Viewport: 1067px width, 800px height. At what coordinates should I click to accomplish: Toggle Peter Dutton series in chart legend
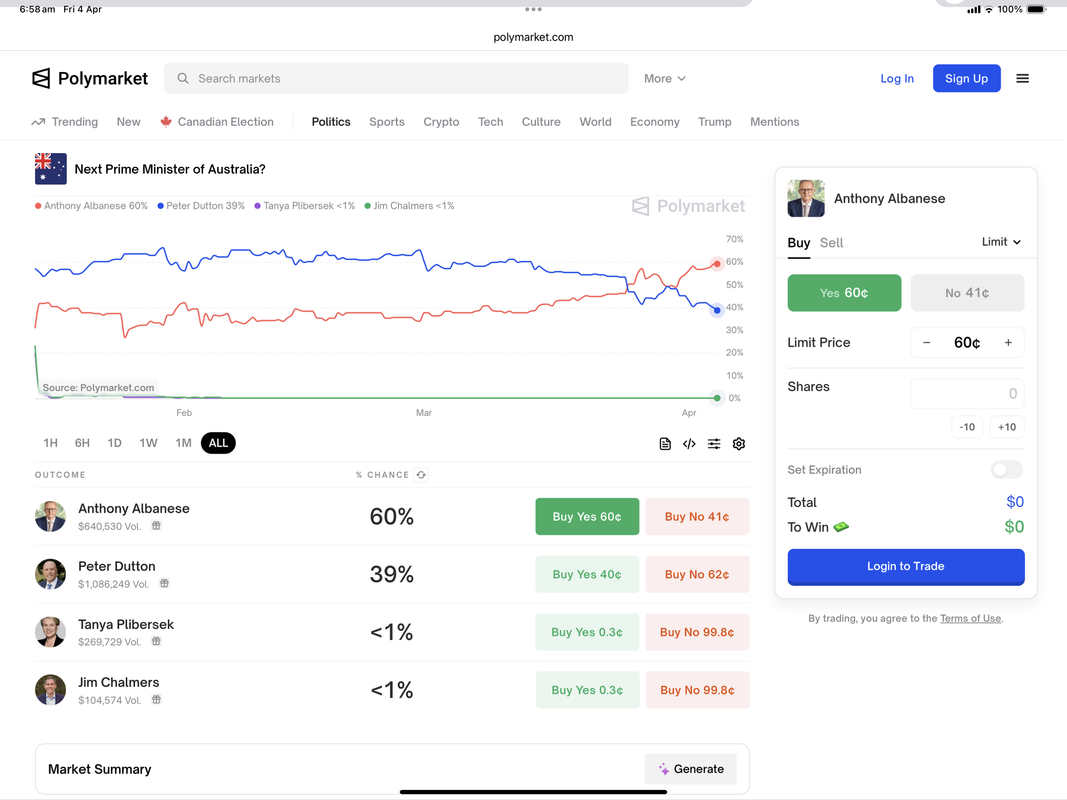click(x=201, y=206)
